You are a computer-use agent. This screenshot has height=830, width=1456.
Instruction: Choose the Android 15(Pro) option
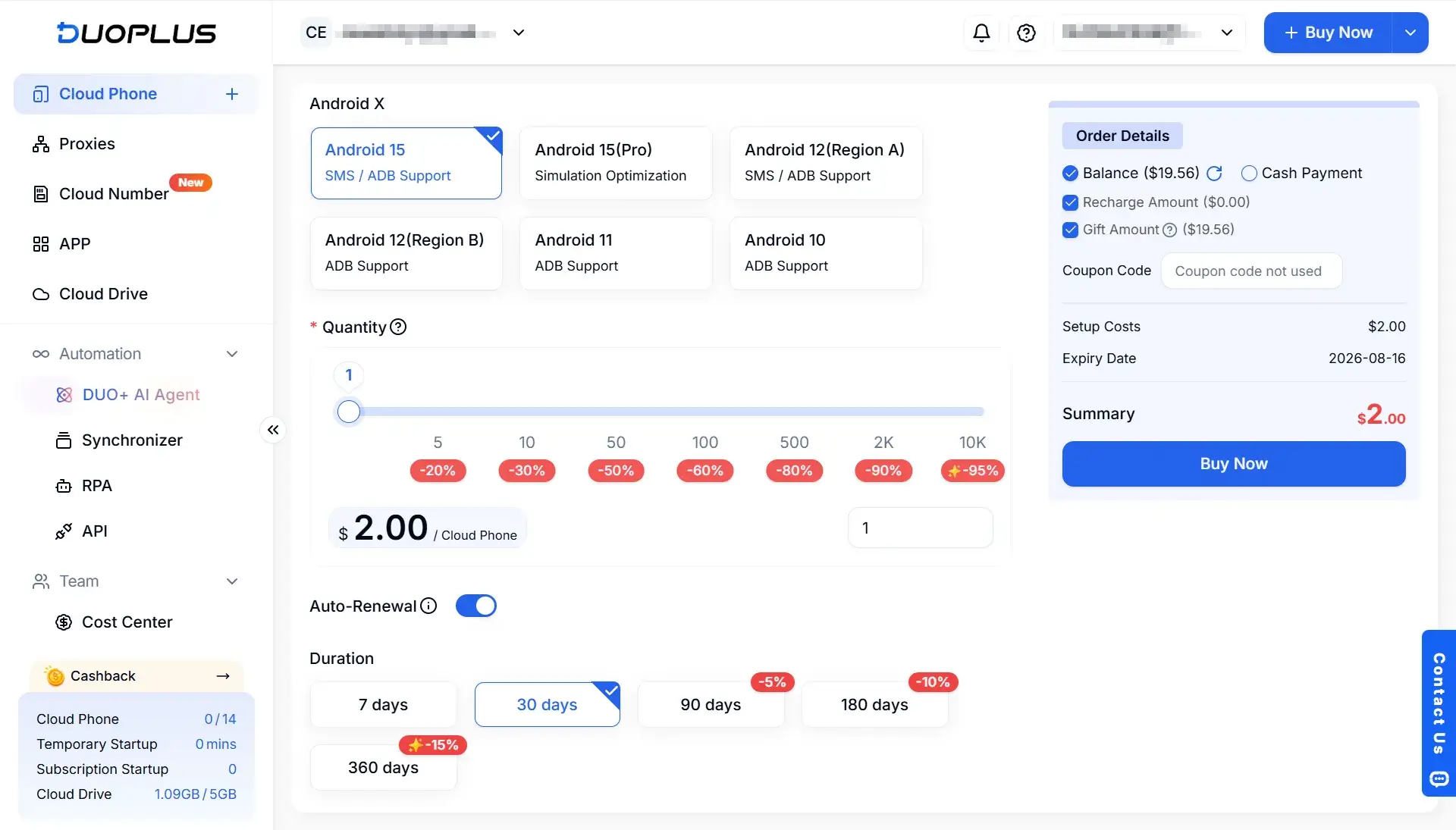(616, 163)
